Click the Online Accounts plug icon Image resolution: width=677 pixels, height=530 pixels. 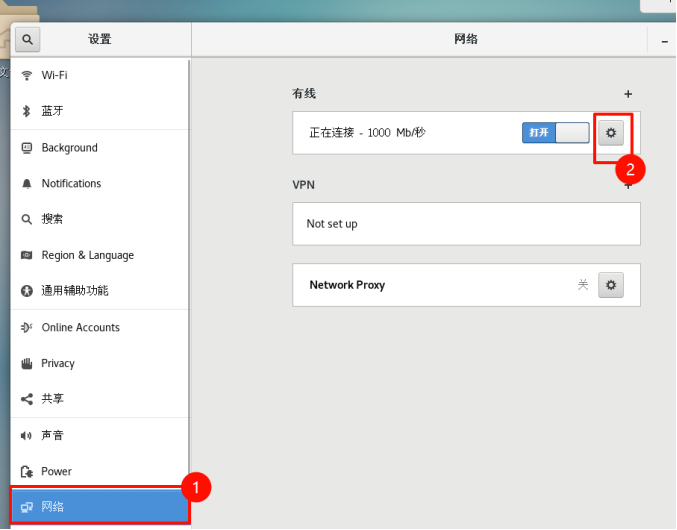point(26,328)
